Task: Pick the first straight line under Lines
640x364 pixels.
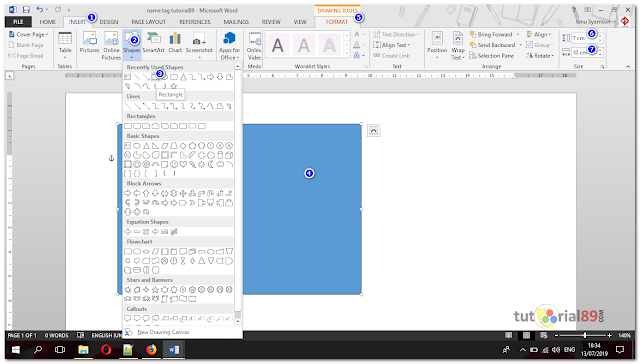Action: click(128, 106)
